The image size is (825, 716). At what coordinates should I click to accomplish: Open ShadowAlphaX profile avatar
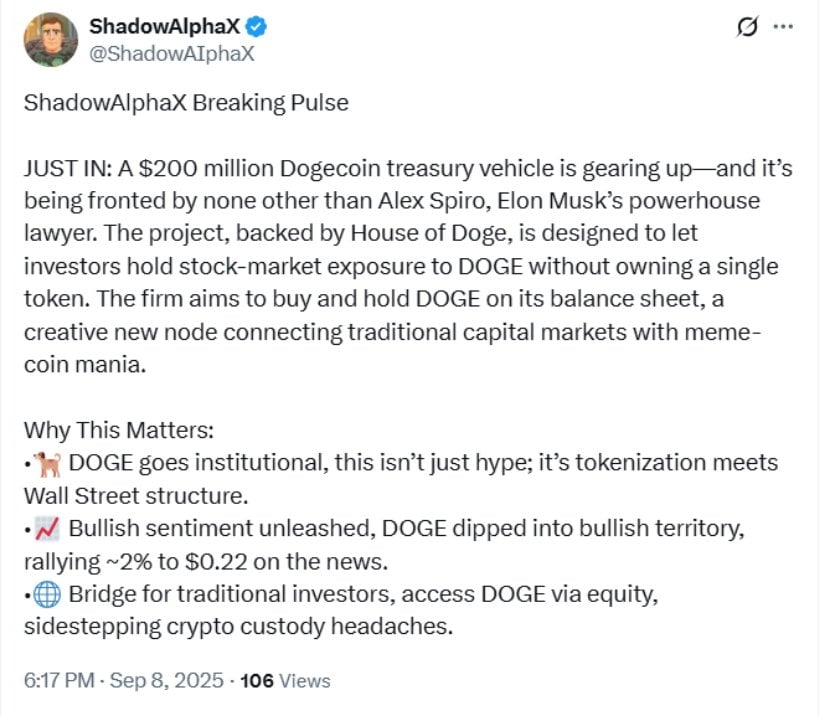click(51, 40)
